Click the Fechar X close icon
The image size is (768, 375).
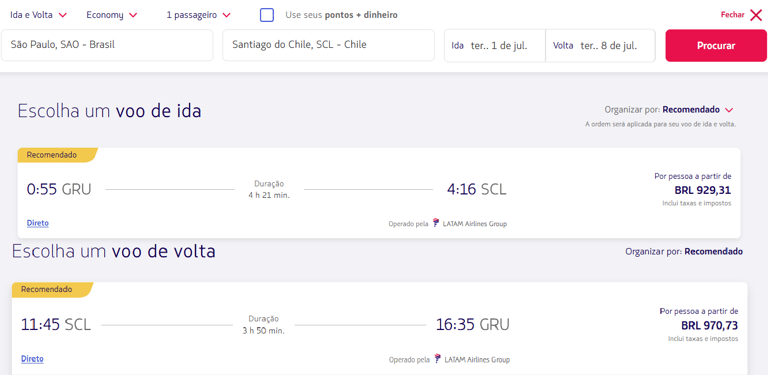tap(756, 15)
